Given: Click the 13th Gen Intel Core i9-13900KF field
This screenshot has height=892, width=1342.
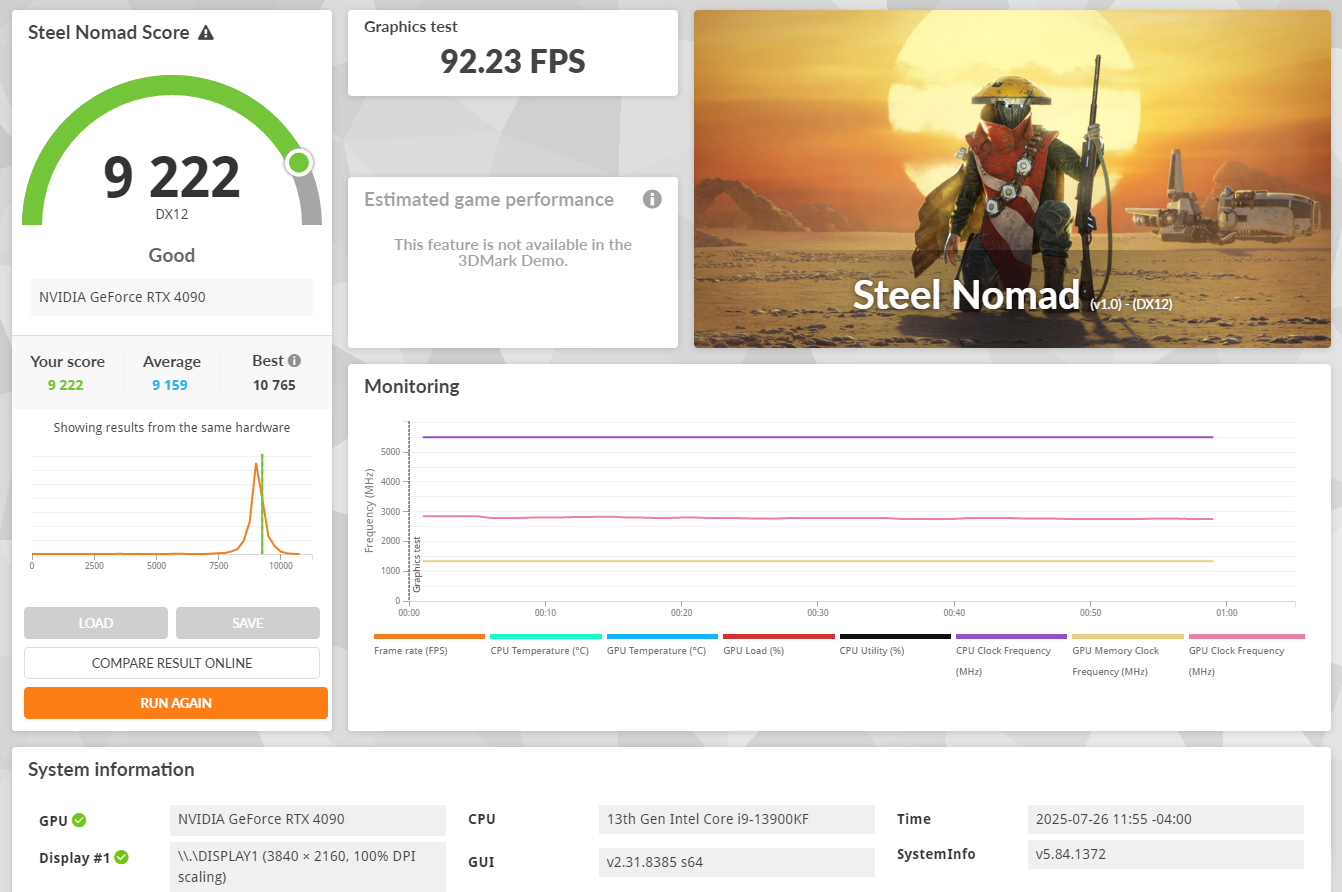Looking at the screenshot, I should click(737, 820).
